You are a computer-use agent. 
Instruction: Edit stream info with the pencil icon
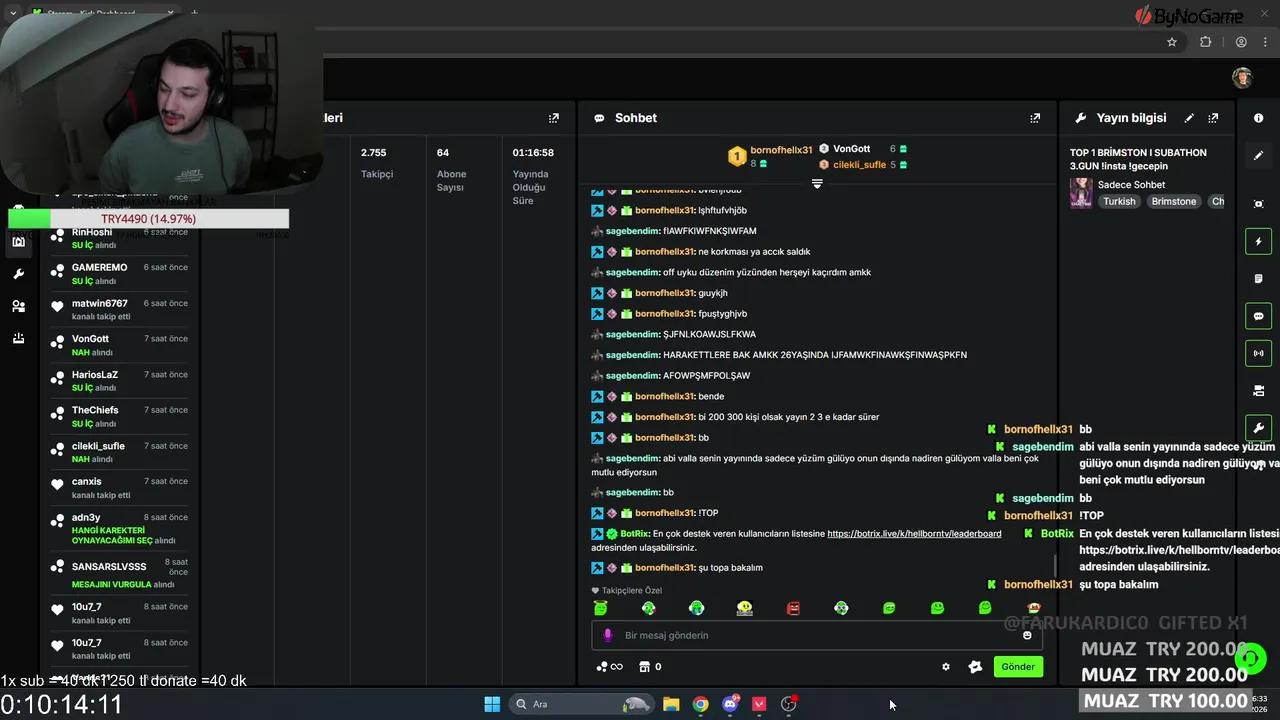[1189, 118]
